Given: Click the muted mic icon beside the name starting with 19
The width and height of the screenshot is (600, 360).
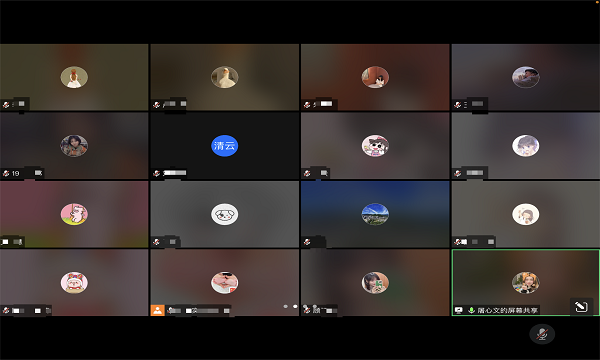Looking at the screenshot, I should click(6, 173).
